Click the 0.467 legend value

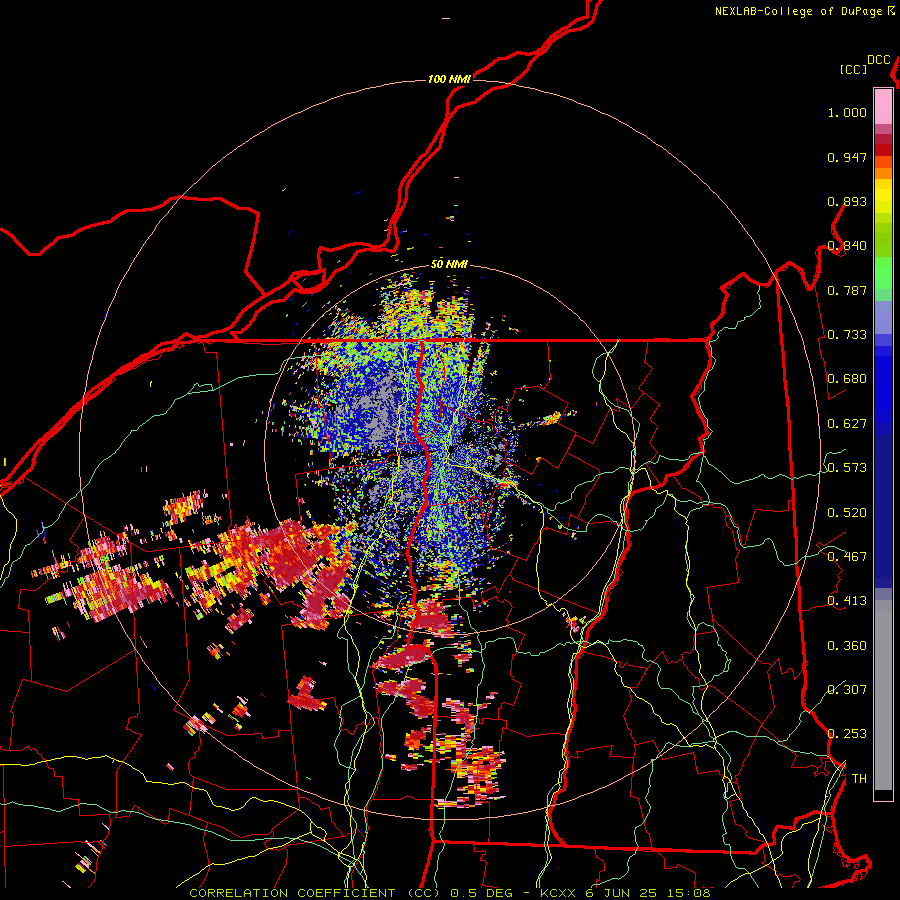click(x=847, y=557)
